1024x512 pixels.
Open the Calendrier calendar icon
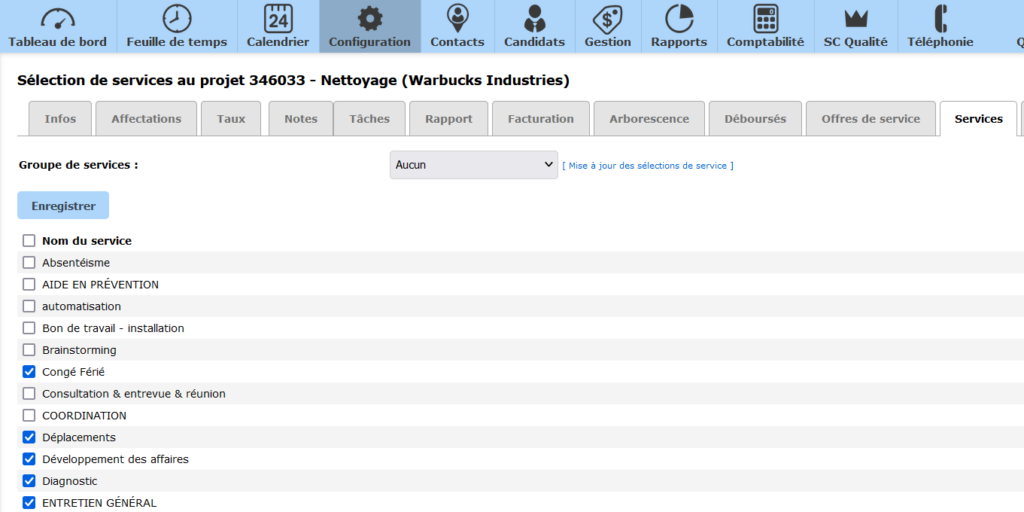point(278,18)
